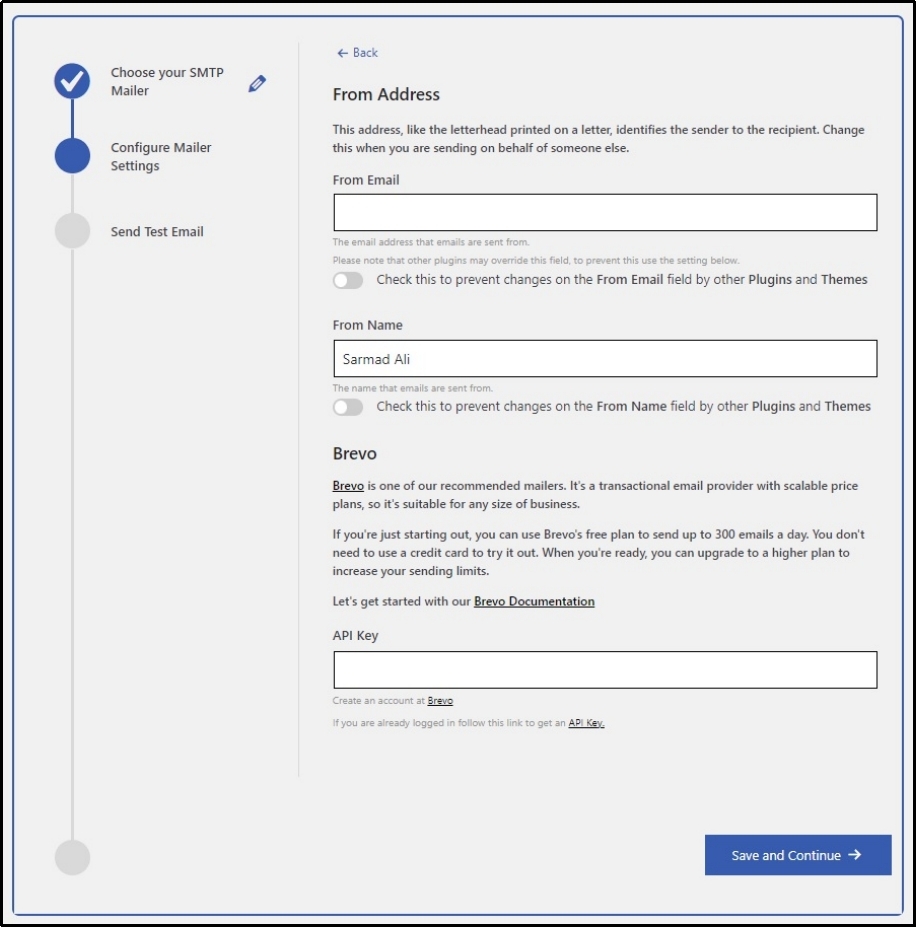This screenshot has height=928, width=917.
Task: Open the Brevo Documentation link
Action: 534,602
